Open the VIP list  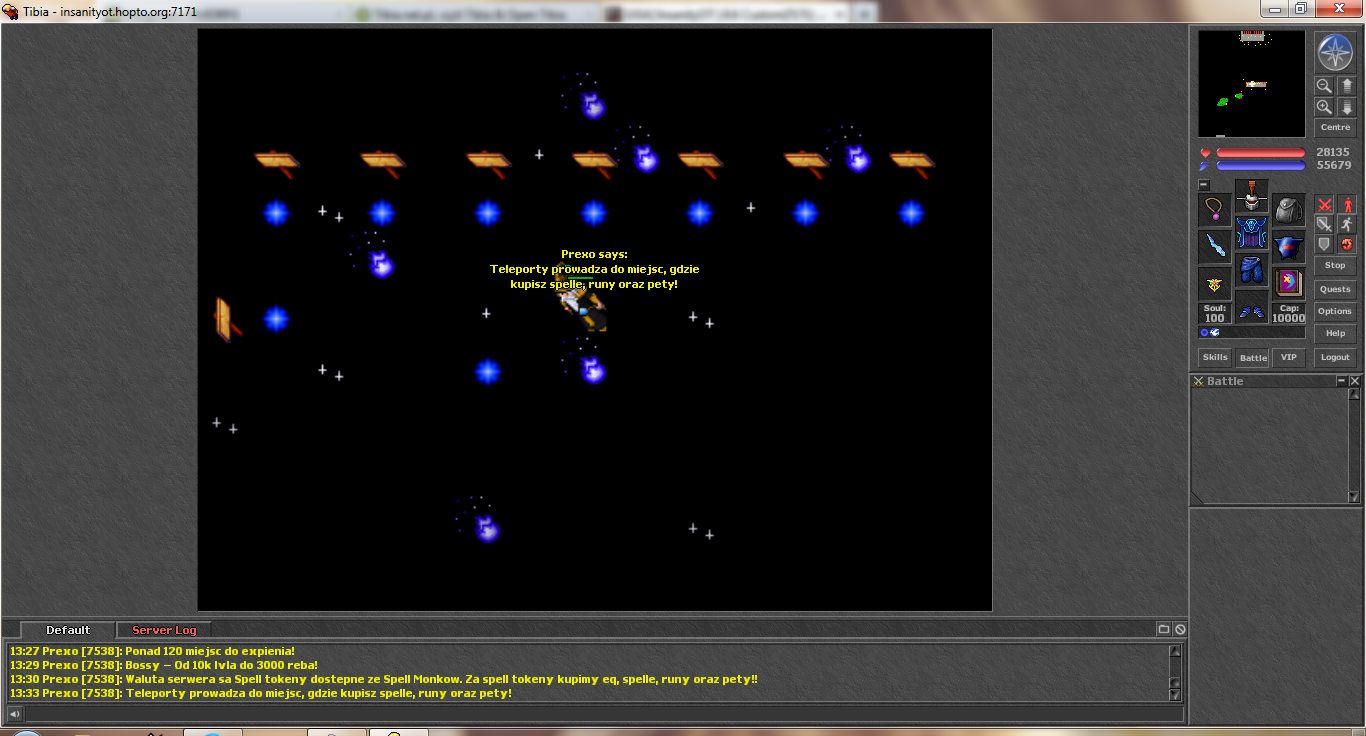pos(1289,357)
